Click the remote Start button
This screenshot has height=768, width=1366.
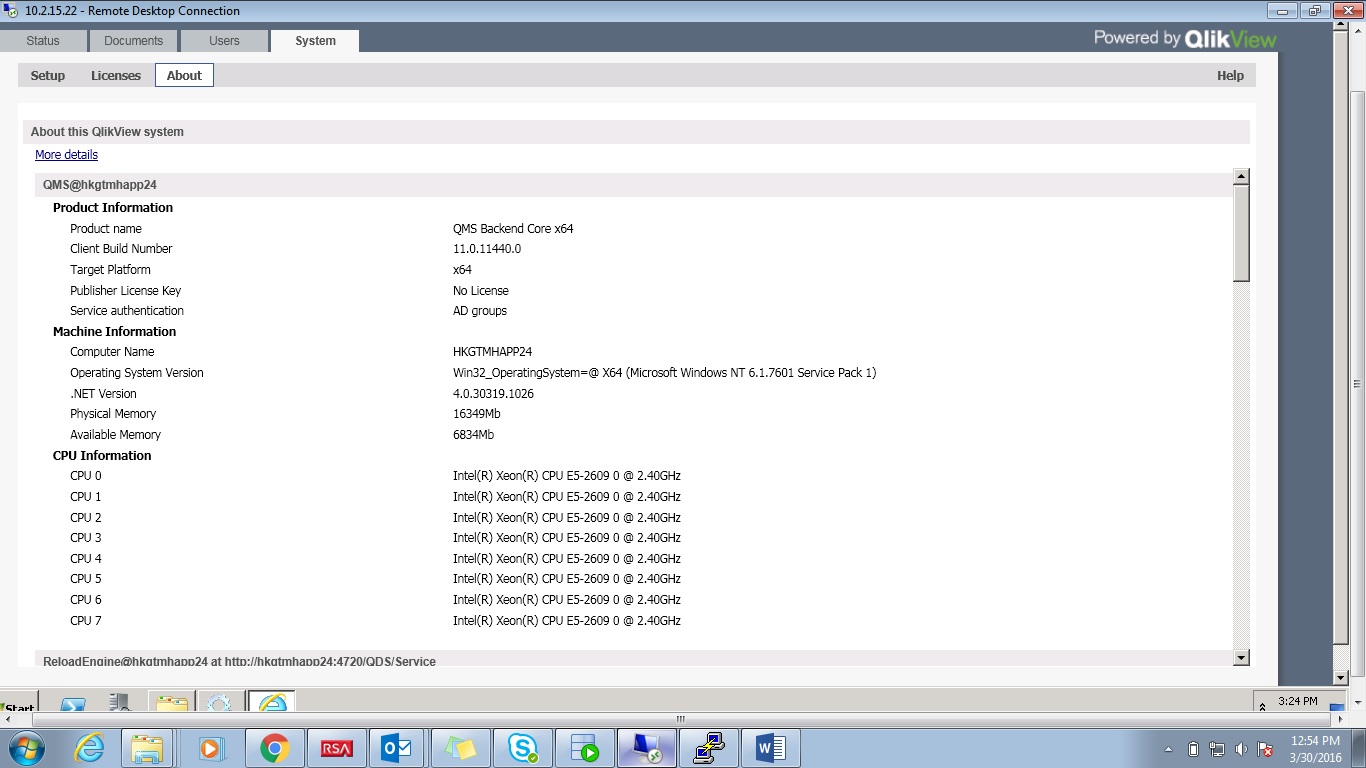click(x=20, y=702)
